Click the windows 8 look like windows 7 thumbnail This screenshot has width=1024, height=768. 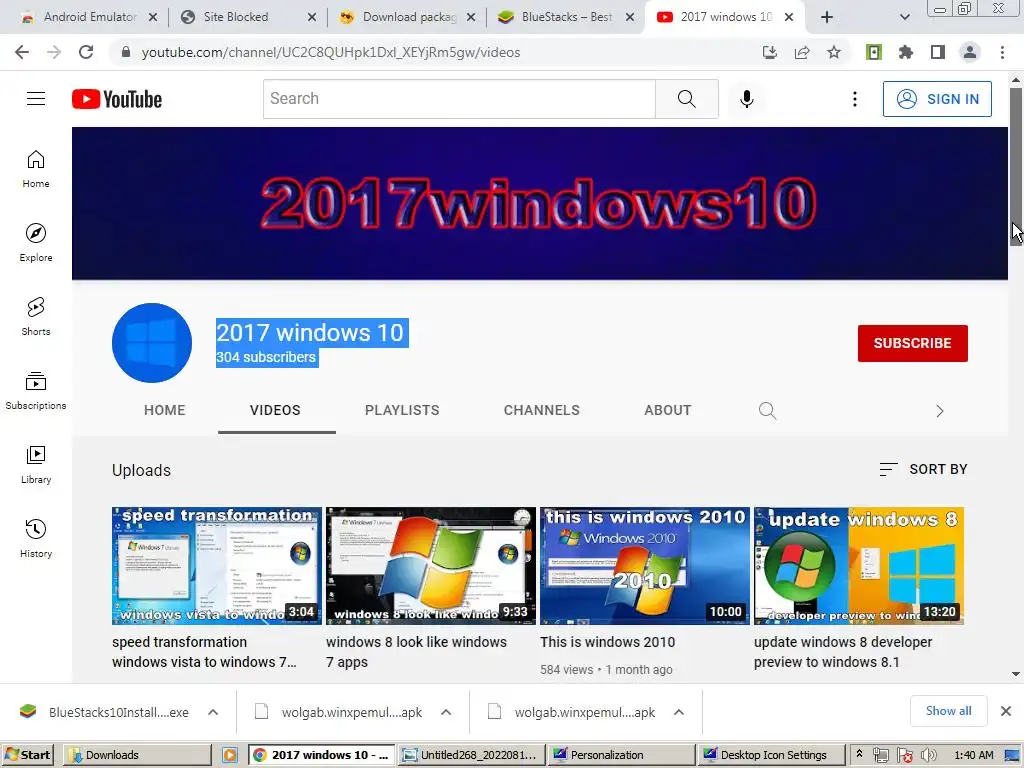[x=430, y=566]
